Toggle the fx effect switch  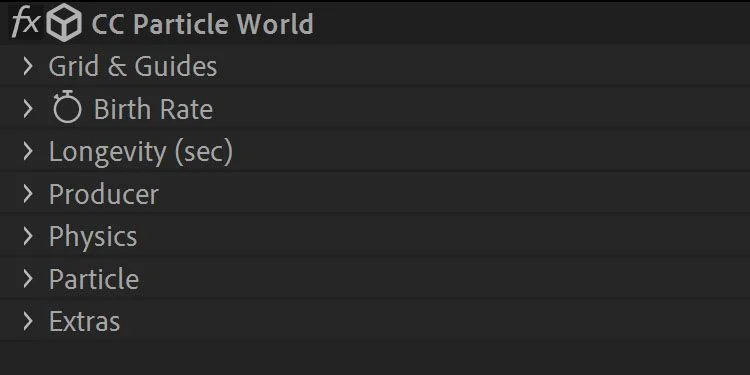[25, 22]
